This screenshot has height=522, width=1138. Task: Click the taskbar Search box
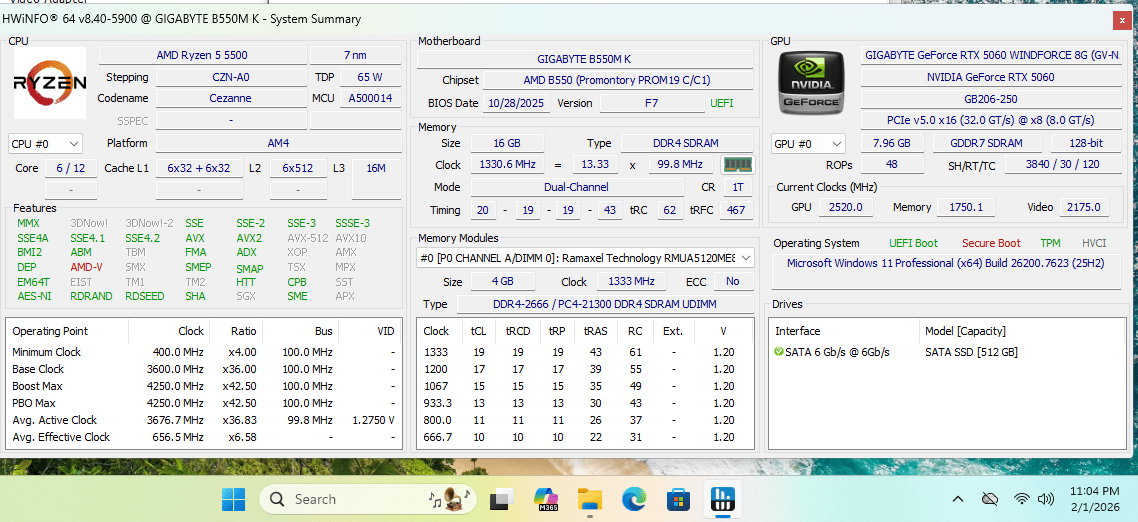[369, 499]
